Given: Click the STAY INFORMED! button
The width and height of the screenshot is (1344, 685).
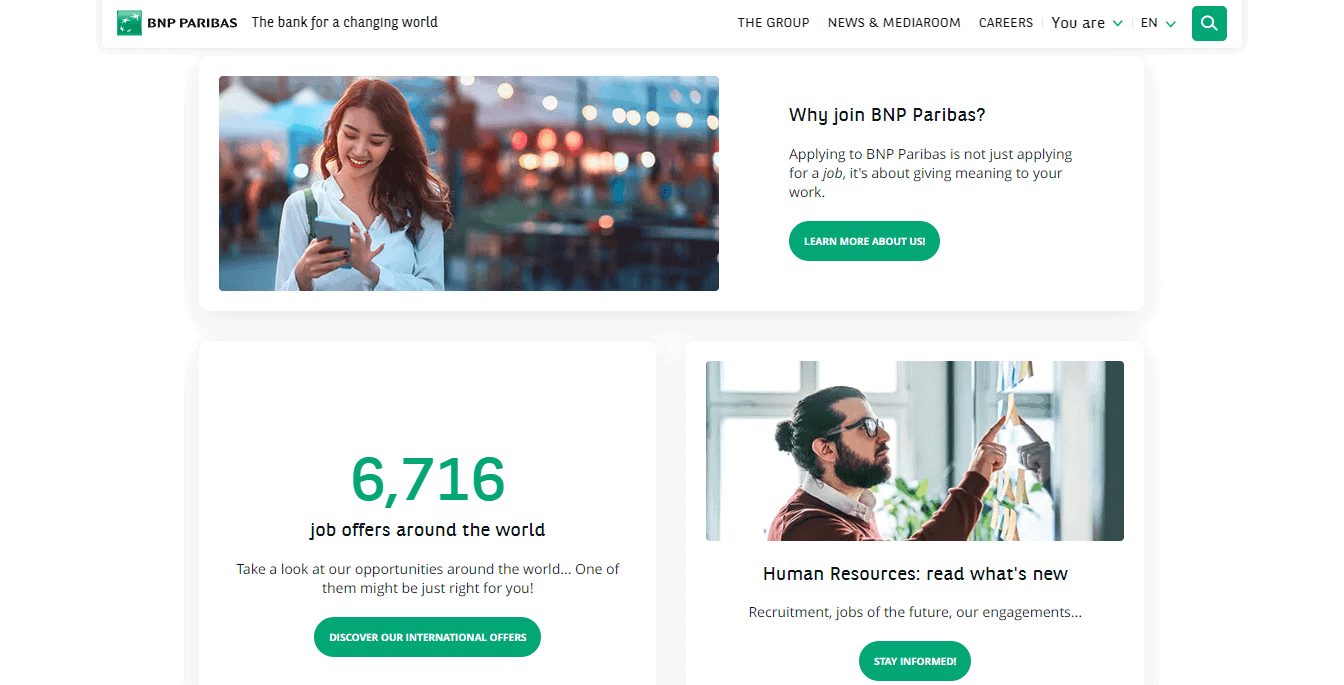Looking at the screenshot, I should 915,661.
